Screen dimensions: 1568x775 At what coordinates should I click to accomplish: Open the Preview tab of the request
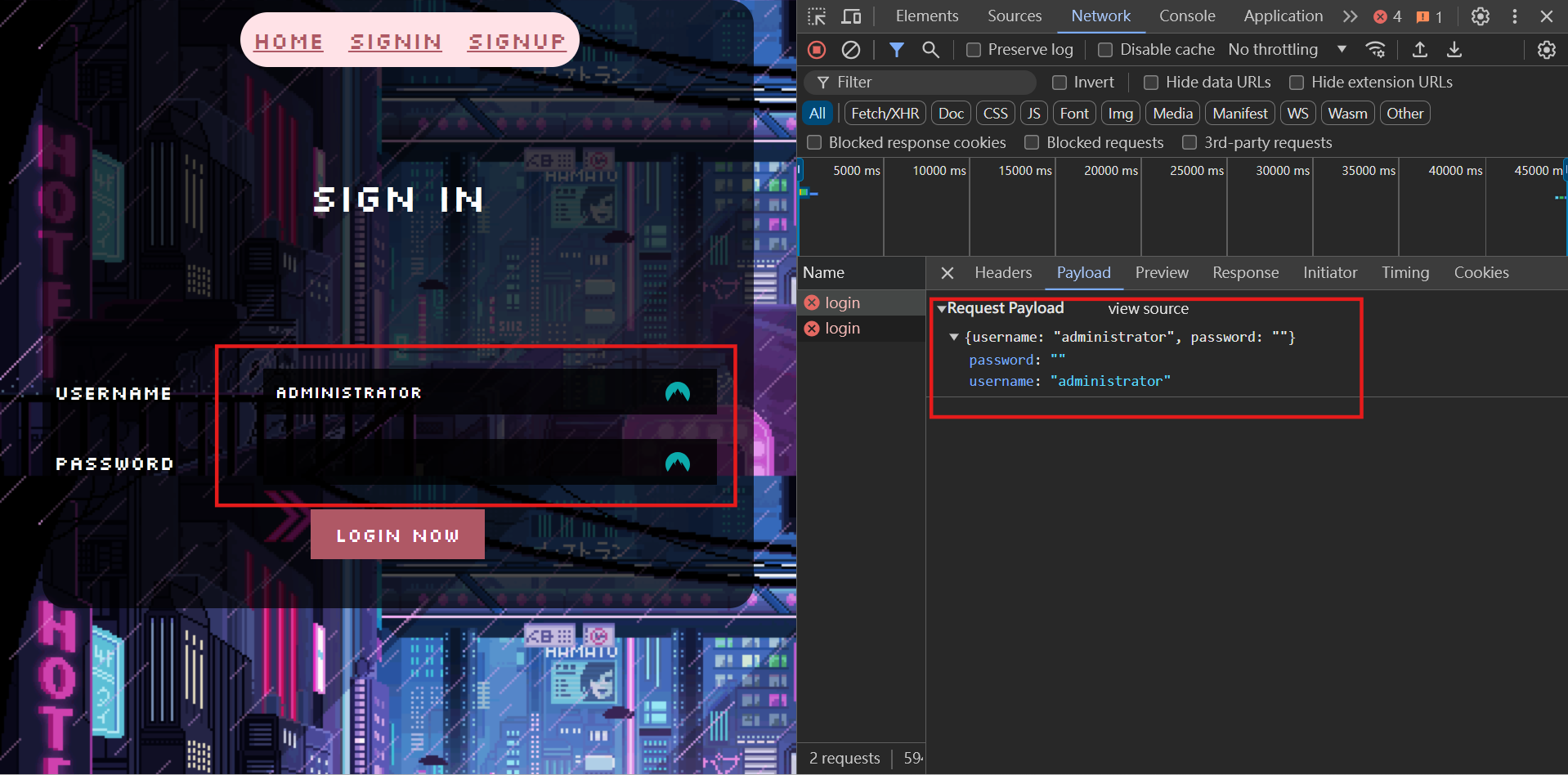[x=1162, y=273]
